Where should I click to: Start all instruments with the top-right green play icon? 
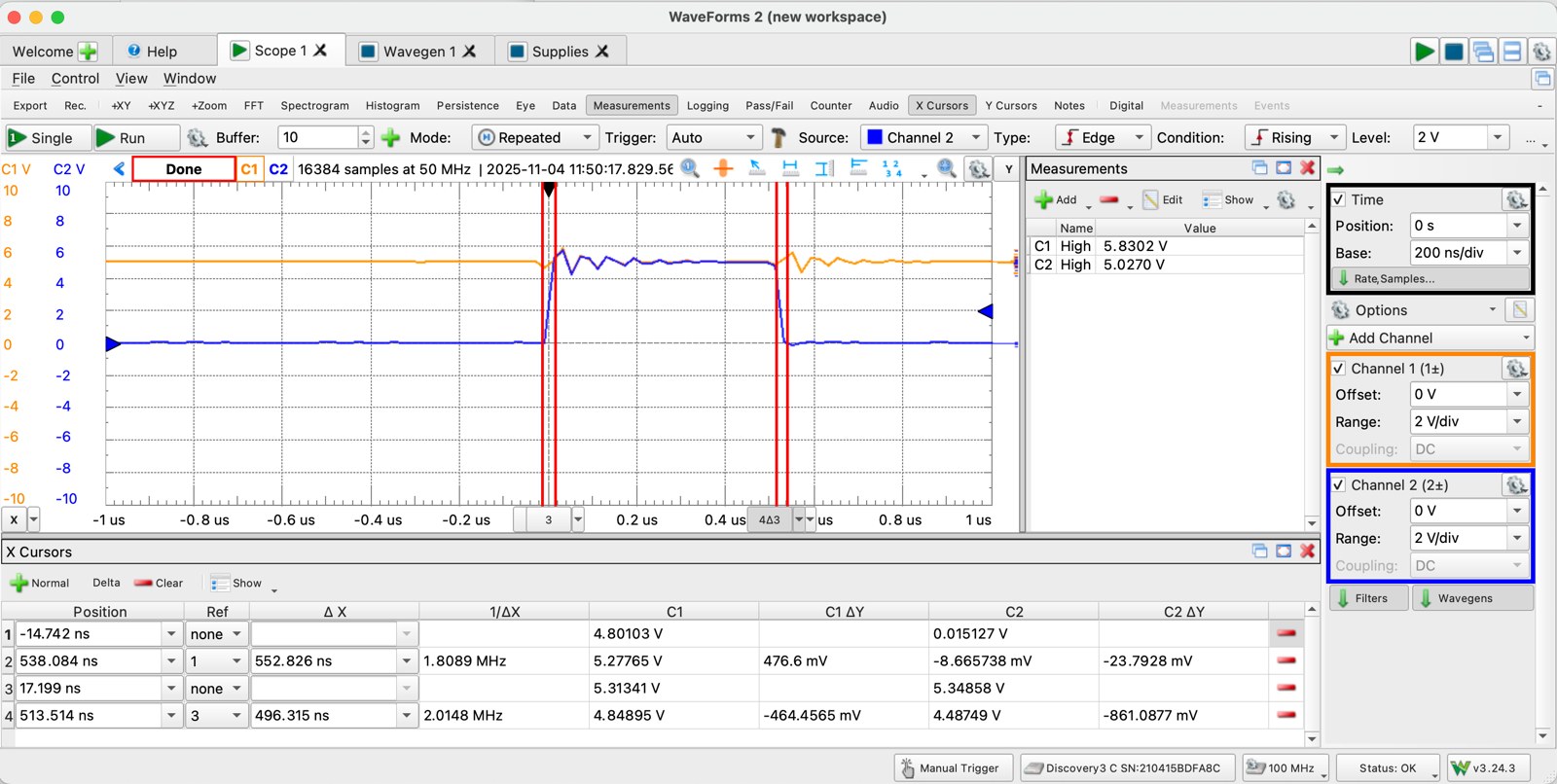pos(1425,52)
